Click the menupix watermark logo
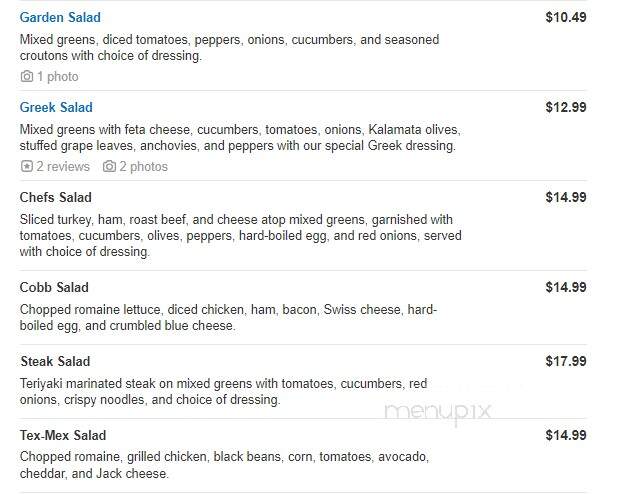This screenshot has height=494, width=617. 438,413
